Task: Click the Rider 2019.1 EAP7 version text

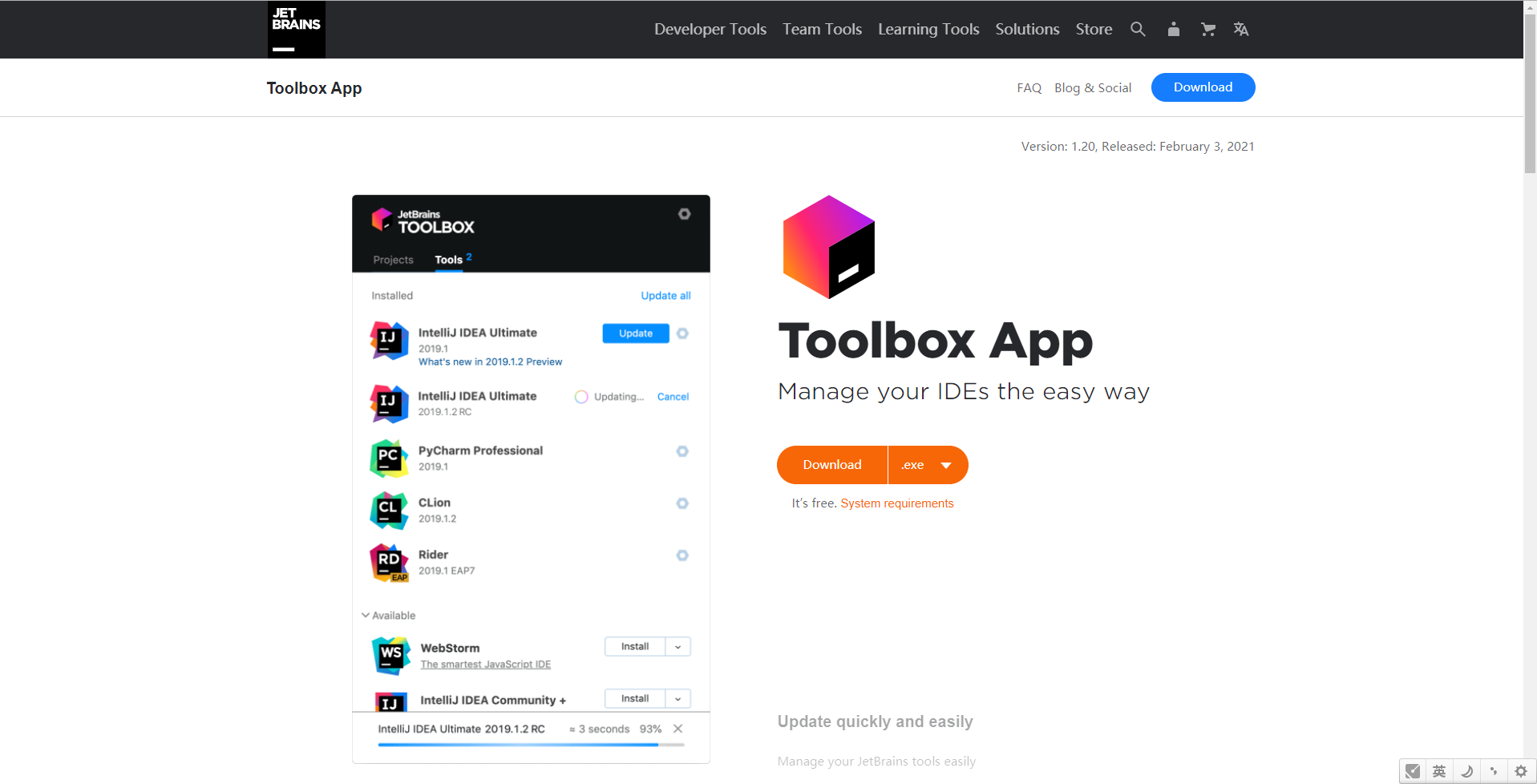Action: [x=447, y=571]
